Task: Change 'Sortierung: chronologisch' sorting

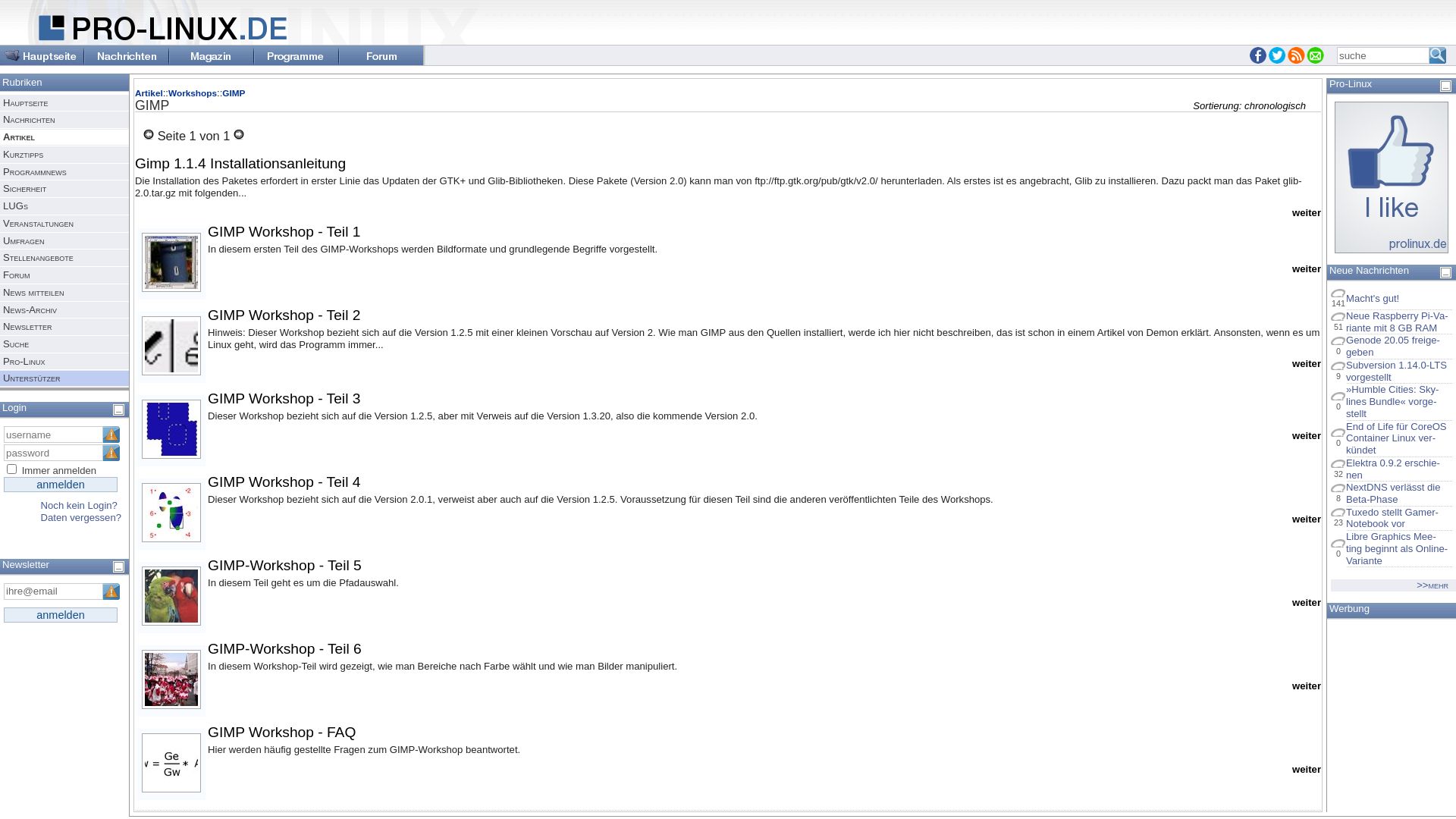Action: 1249,106
